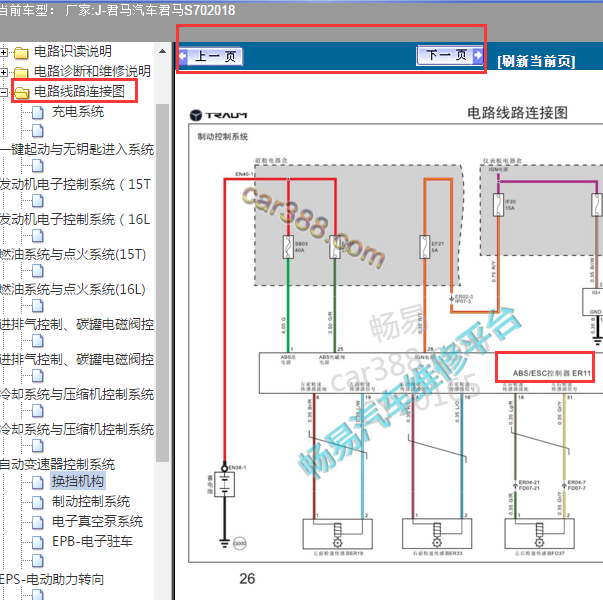This screenshot has height=600, width=603.
Task: Select 燃油系统与点火系统(16L) in the tree
Action: pos(73,289)
